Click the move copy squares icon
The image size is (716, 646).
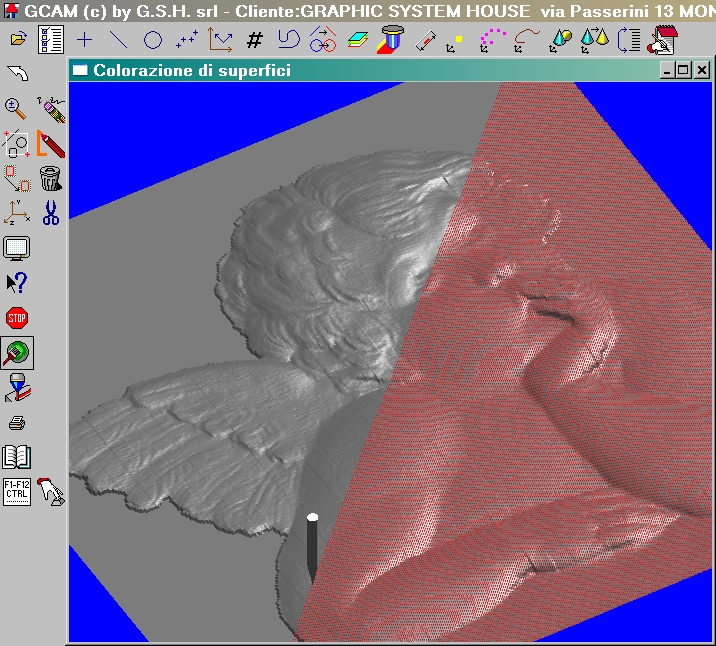(x=17, y=179)
